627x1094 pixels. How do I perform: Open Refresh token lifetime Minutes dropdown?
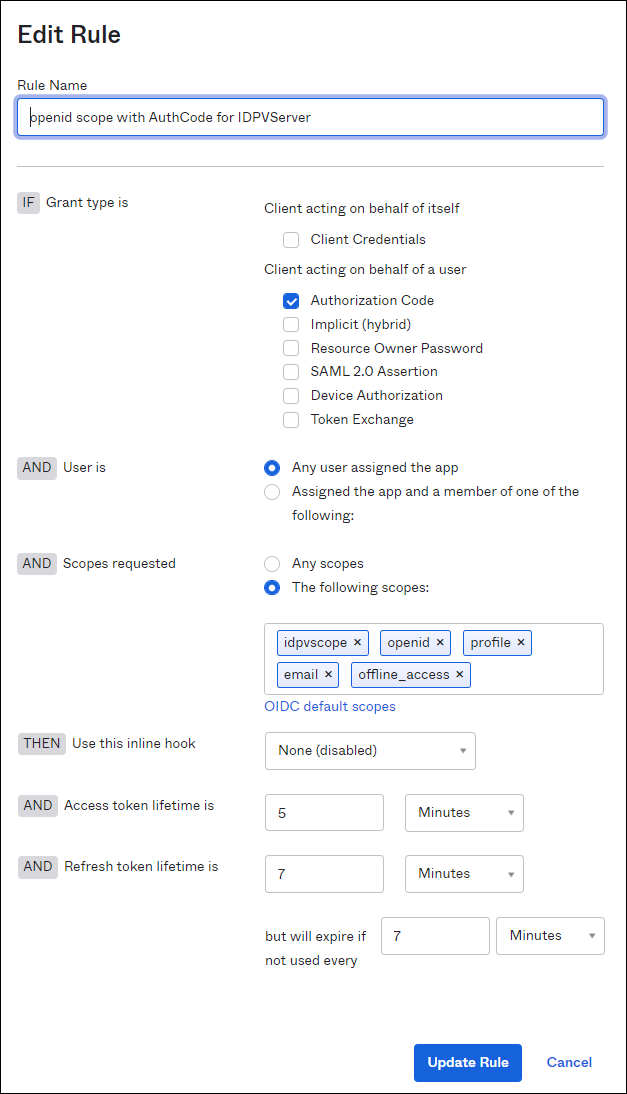click(464, 874)
